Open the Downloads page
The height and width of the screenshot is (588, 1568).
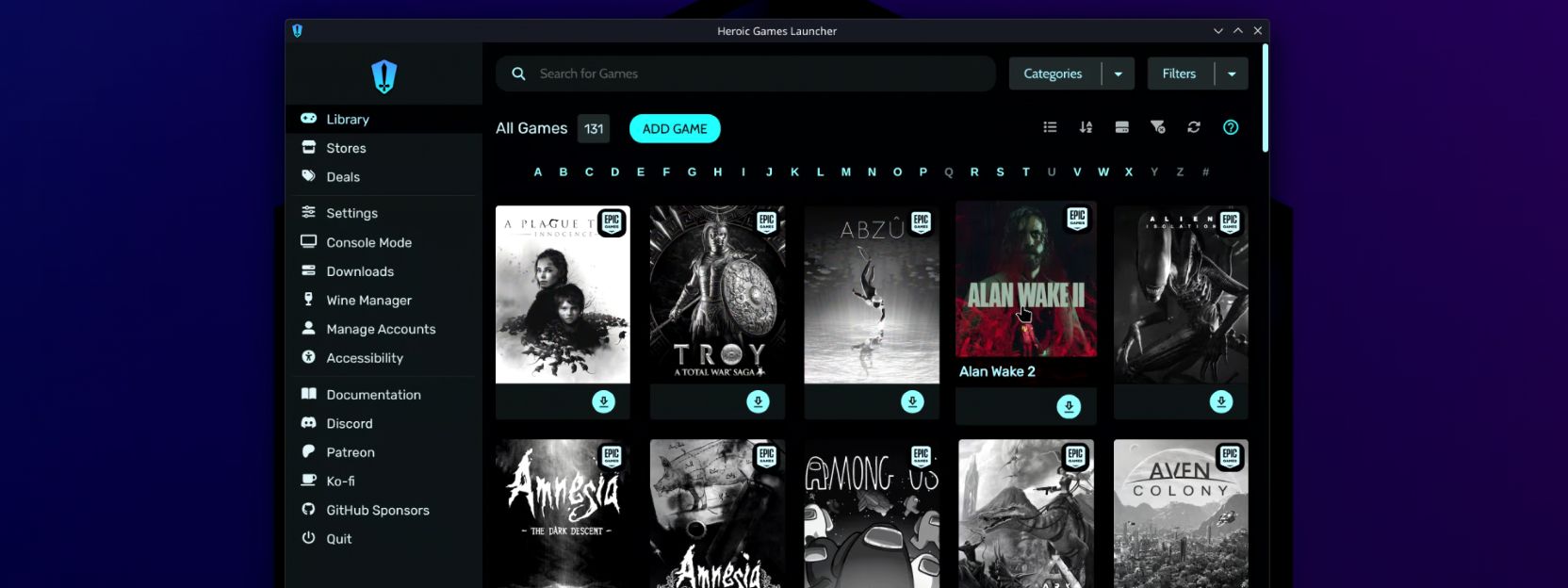(384, 271)
